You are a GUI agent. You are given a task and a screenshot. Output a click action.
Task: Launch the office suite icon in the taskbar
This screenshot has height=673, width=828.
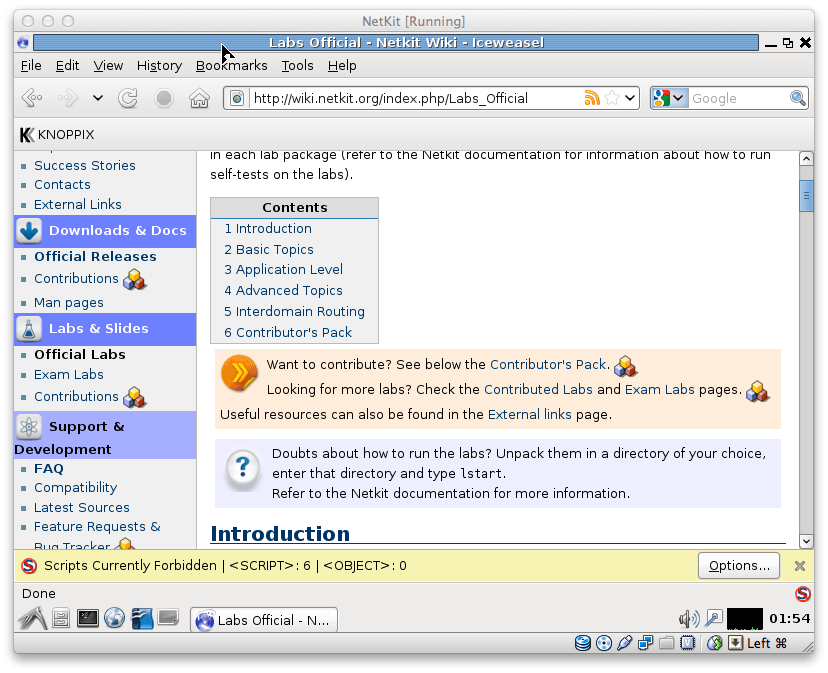click(142, 618)
